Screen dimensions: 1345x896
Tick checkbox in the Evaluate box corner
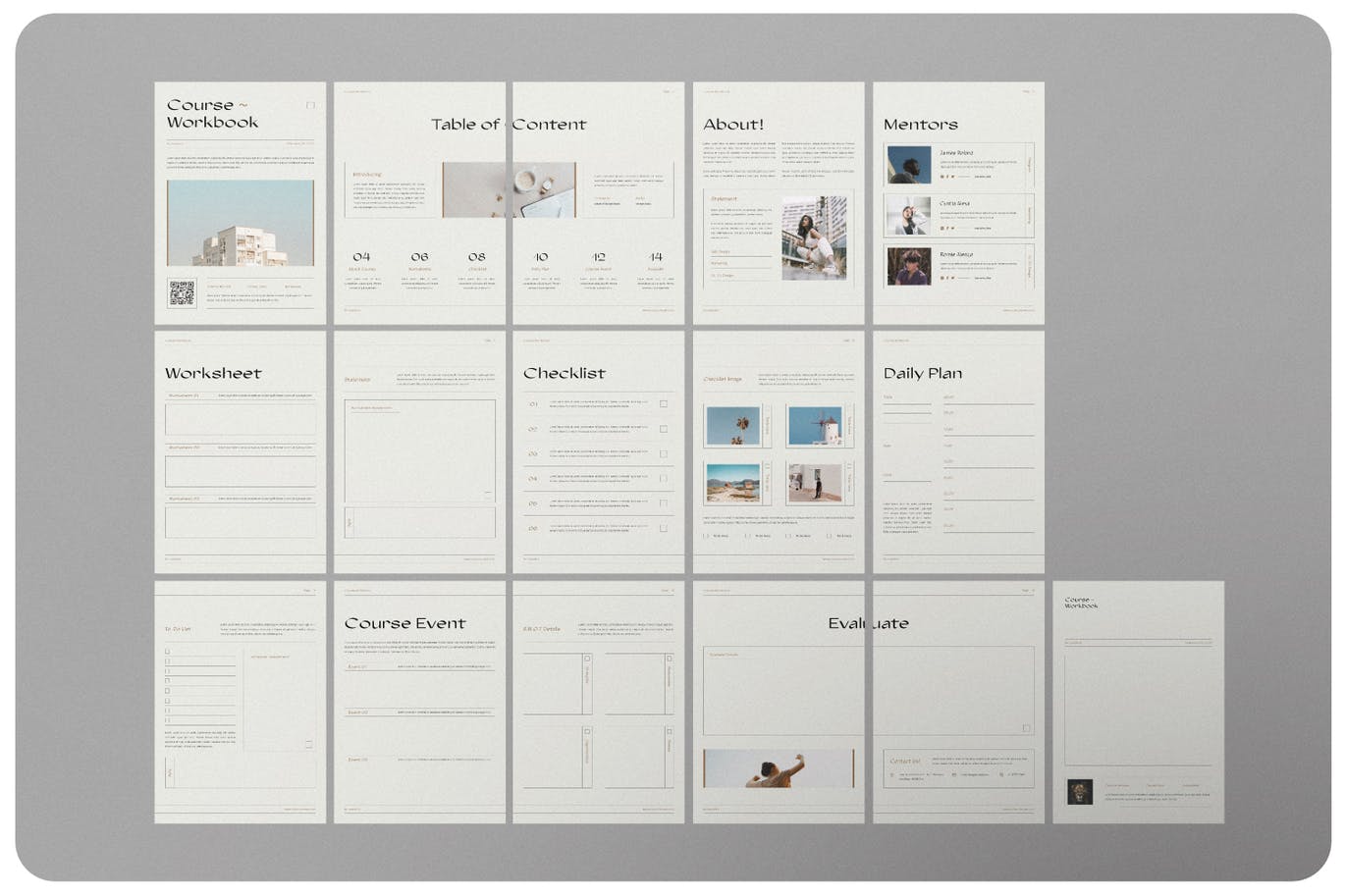coord(1026,728)
